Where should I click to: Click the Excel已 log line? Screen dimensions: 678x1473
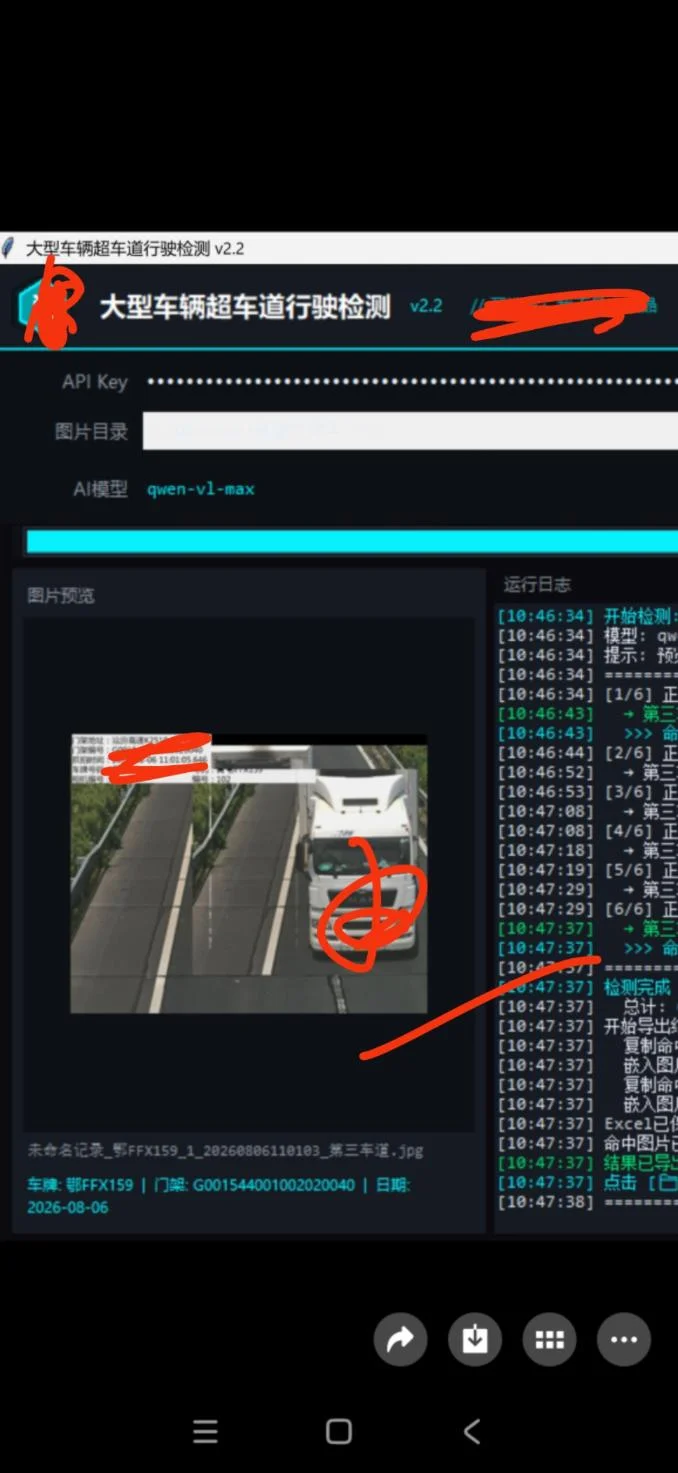[x=587, y=1124]
